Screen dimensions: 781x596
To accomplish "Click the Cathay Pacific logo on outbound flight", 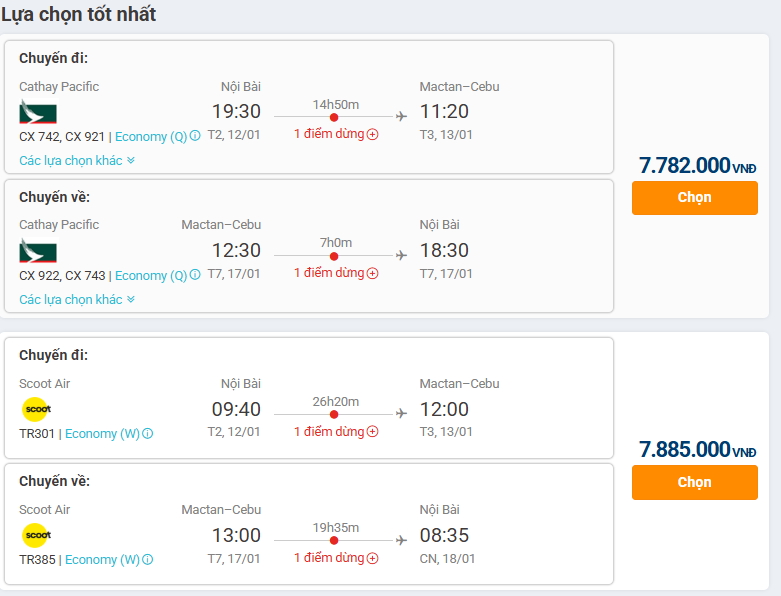I will point(38,113).
